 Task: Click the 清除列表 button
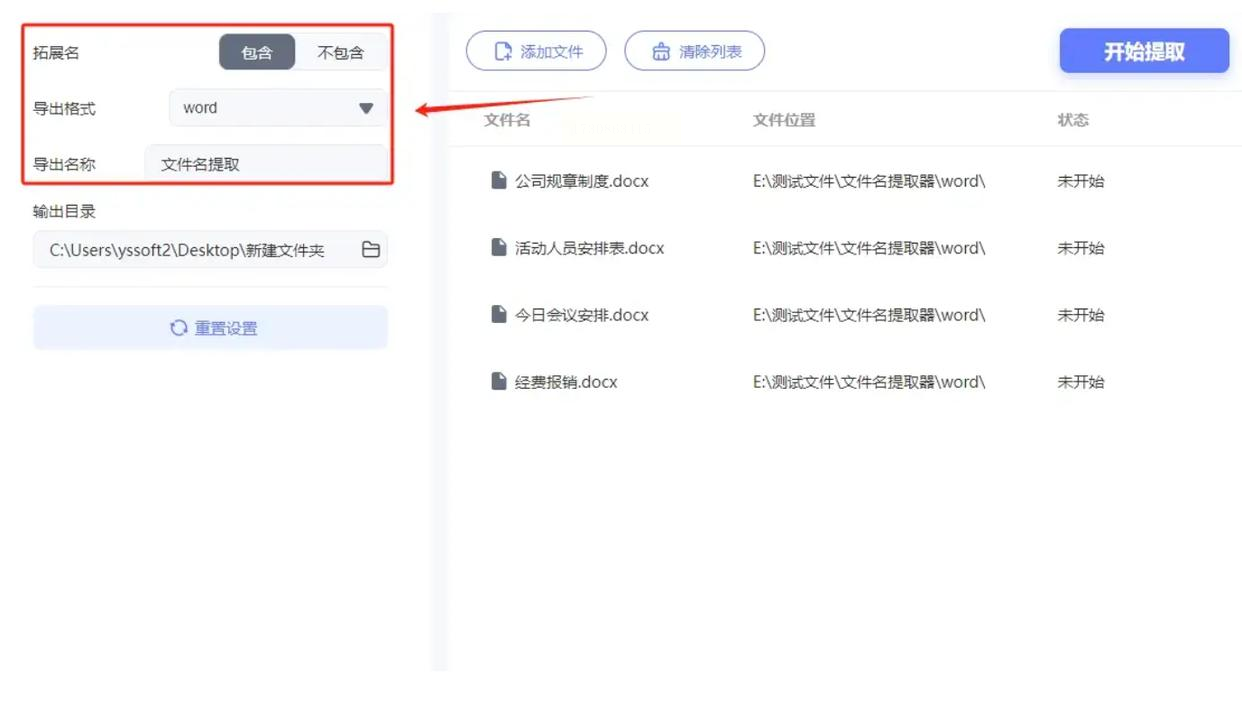695,51
